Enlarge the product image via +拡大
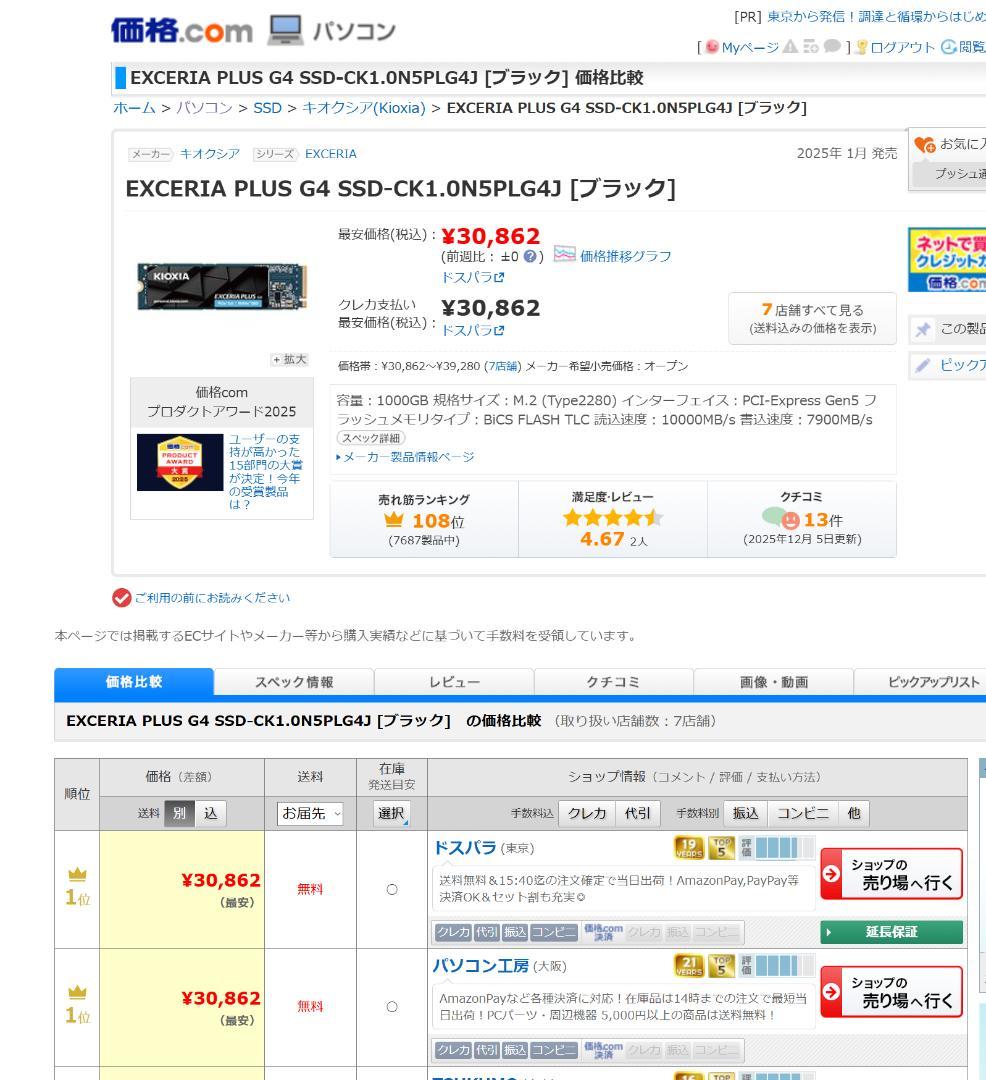986x1080 pixels. click(x=289, y=358)
